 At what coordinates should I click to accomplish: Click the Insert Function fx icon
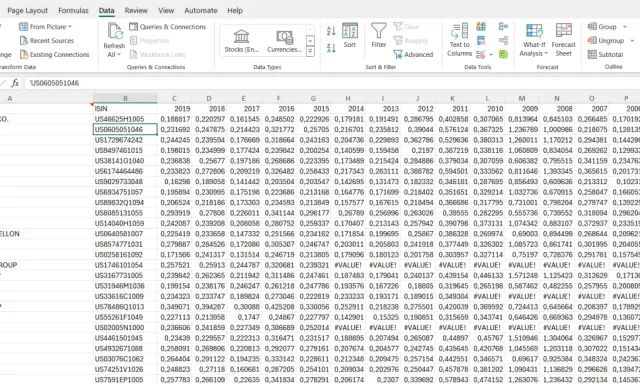[x=15, y=83]
